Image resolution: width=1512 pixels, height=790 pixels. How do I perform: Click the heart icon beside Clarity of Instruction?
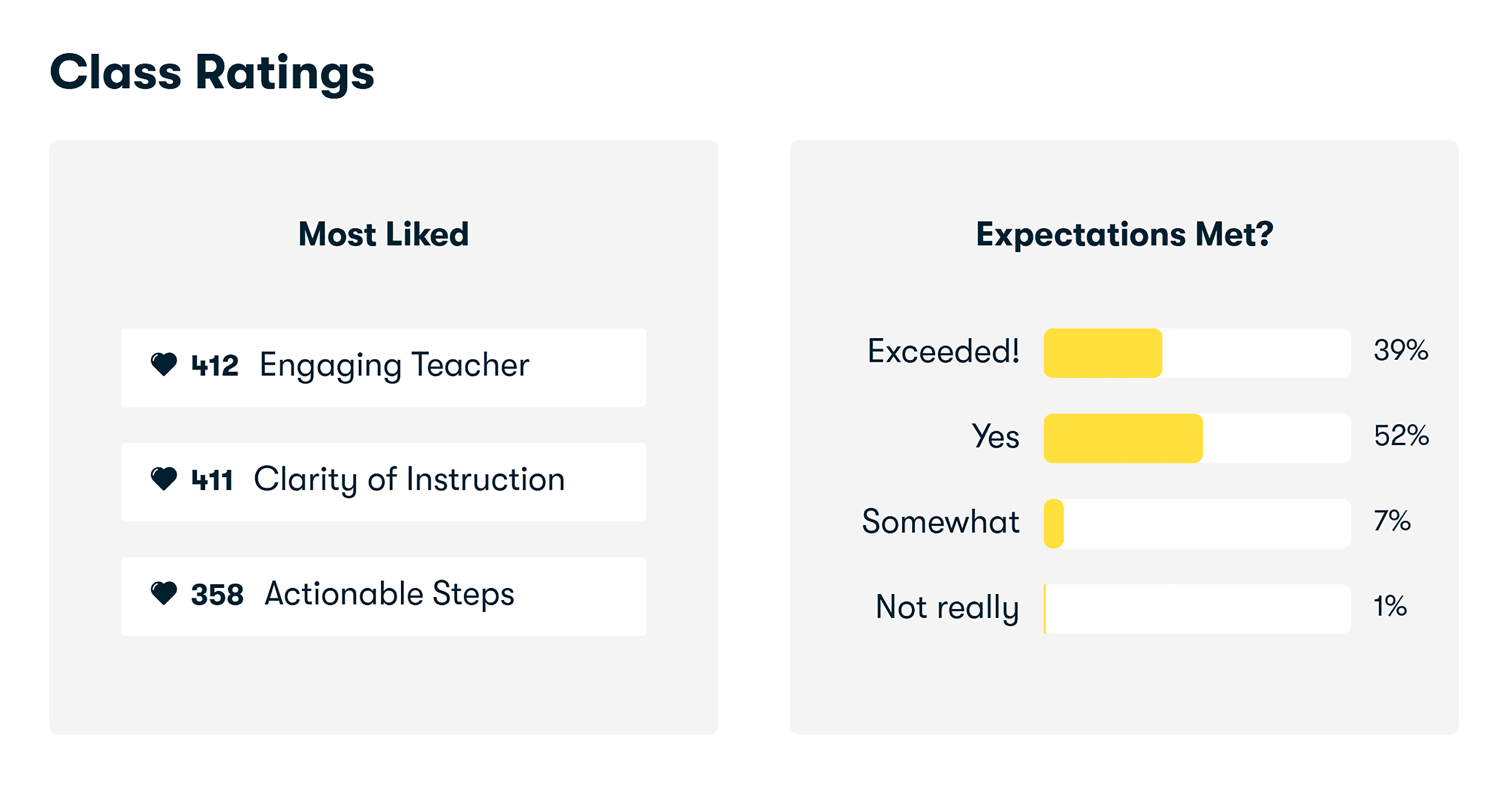(x=163, y=479)
